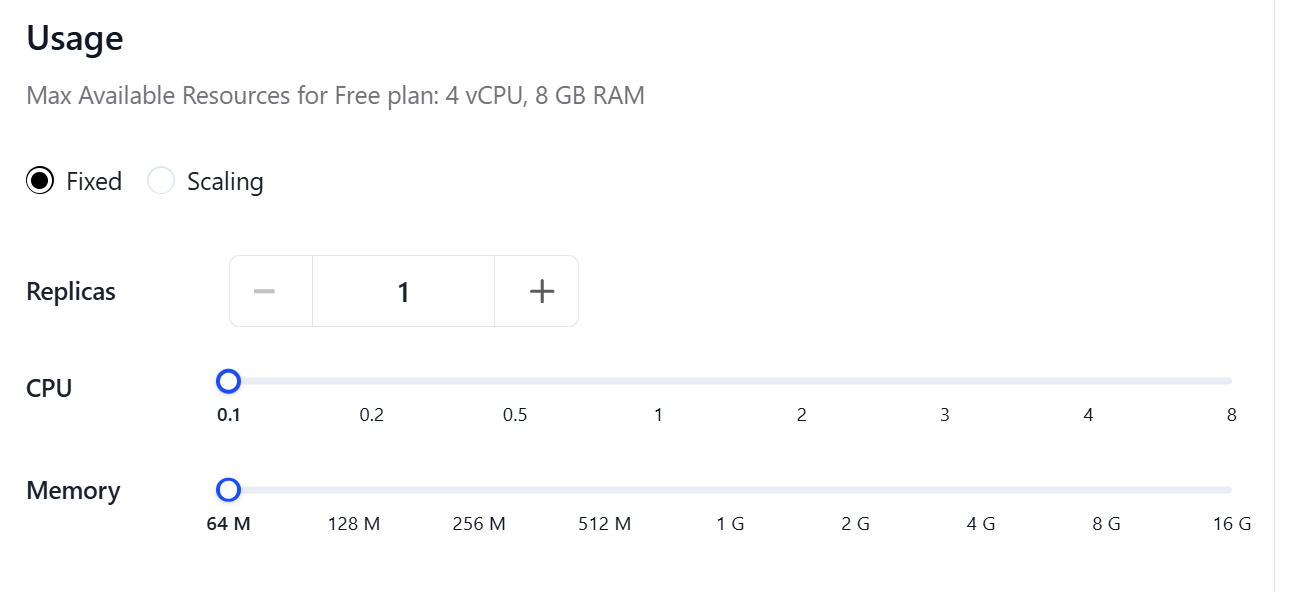
Task: Set Memory to 8 G mark
Action: tap(1106, 490)
